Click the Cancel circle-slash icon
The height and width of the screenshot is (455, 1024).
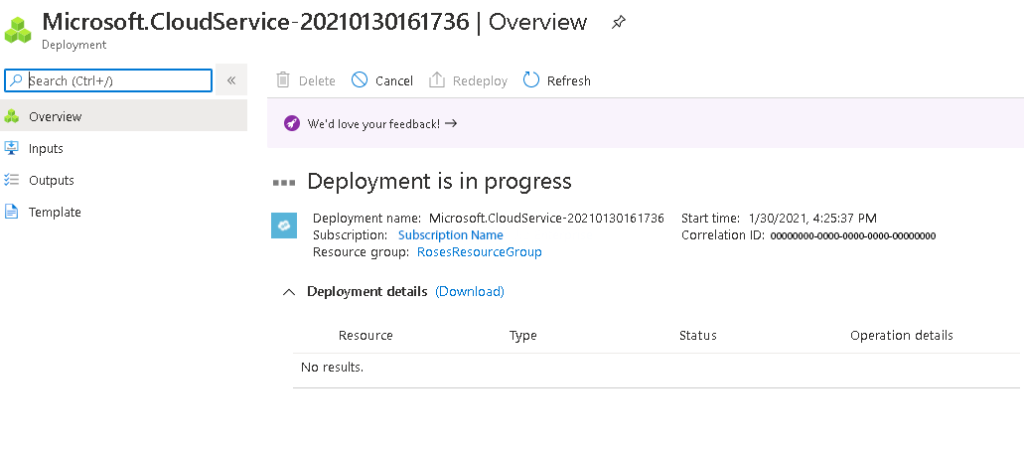coord(359,80)
